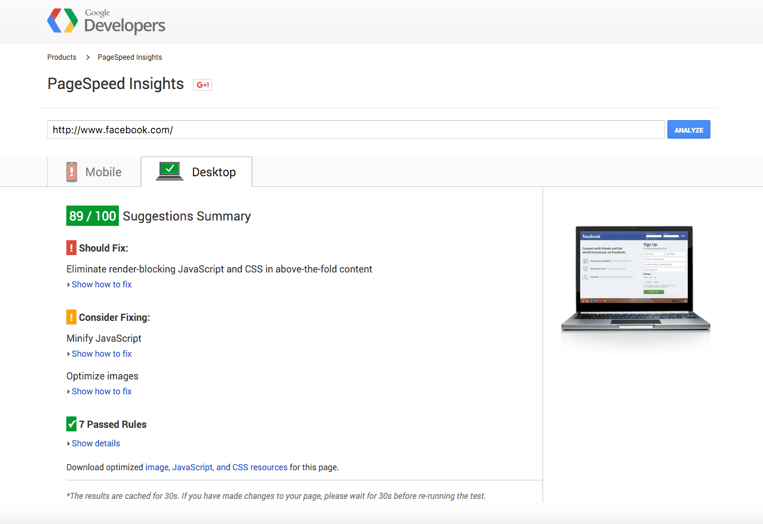
Task: Click the Eliminate render-blocking JavaScript rule text
Action: [x=219, y=269]
